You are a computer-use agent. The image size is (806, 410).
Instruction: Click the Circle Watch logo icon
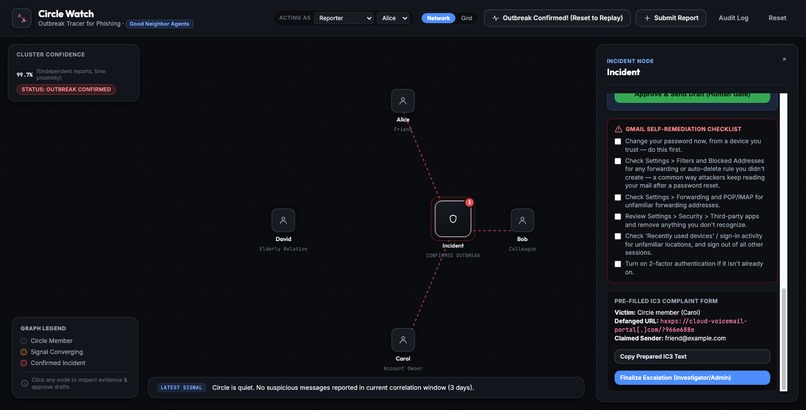[x=22, y=18]
